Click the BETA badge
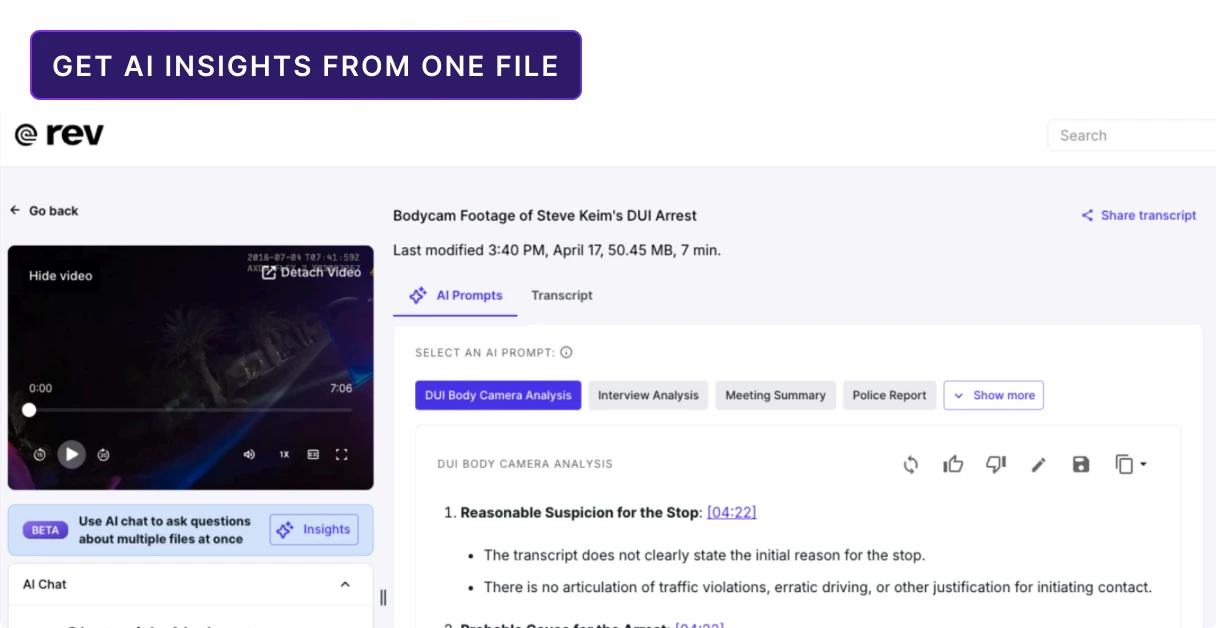1216x628 pixels. click(45, 530)
